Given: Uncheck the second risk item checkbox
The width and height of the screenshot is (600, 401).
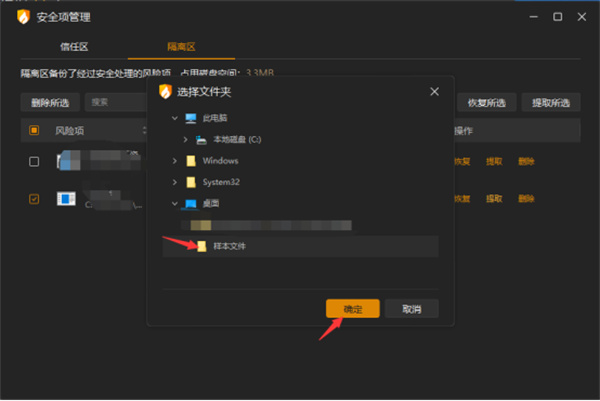Looking at the screenshot, I should tap(34, 199).
